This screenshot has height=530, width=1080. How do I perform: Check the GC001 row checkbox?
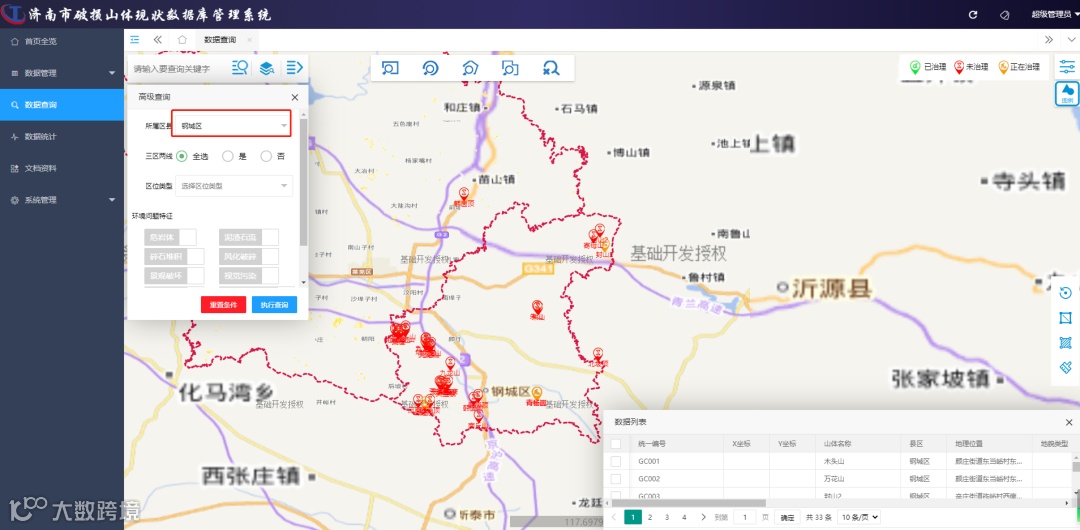pyautogui.click(x=616, y=461)
